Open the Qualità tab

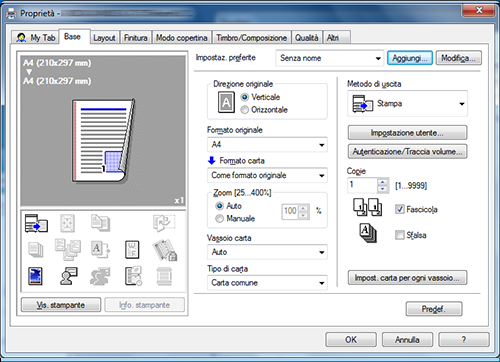tap(307, 38)
